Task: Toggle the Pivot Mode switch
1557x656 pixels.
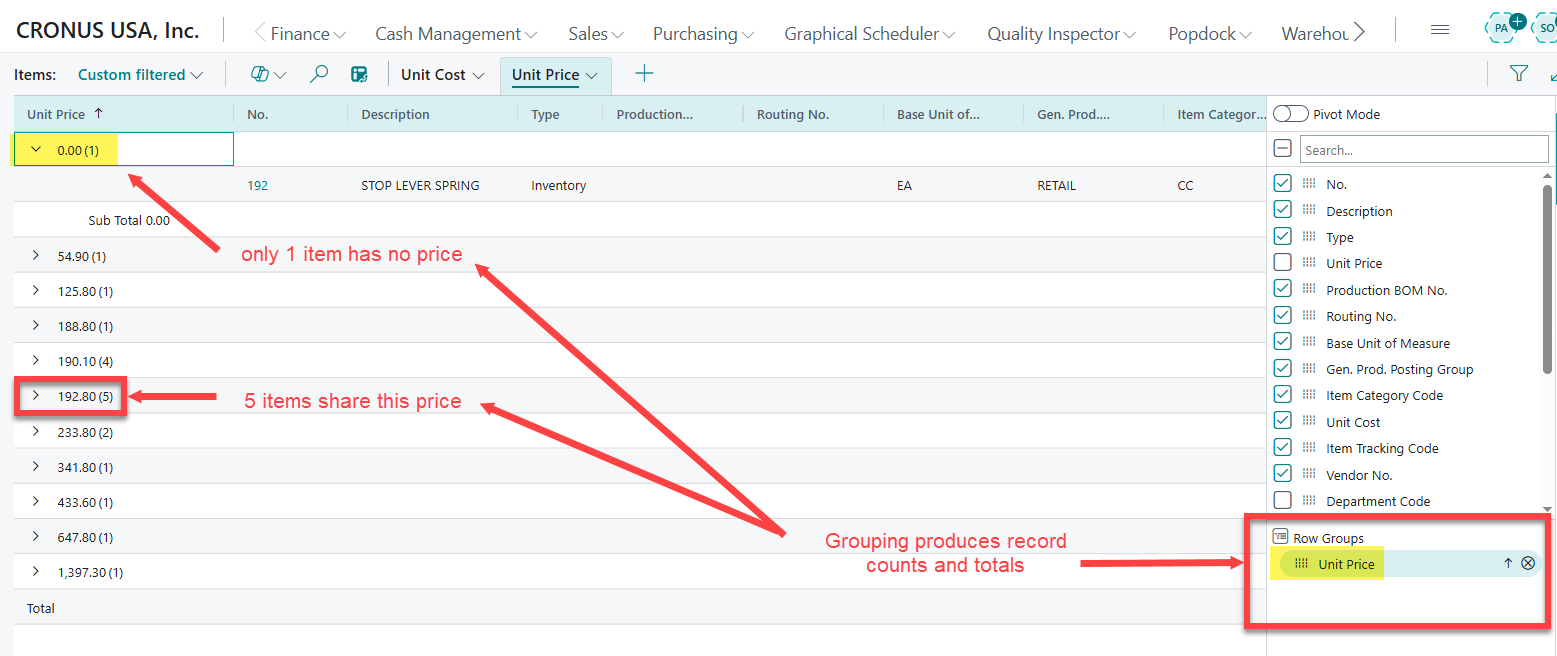Action: pos(1291,113)
